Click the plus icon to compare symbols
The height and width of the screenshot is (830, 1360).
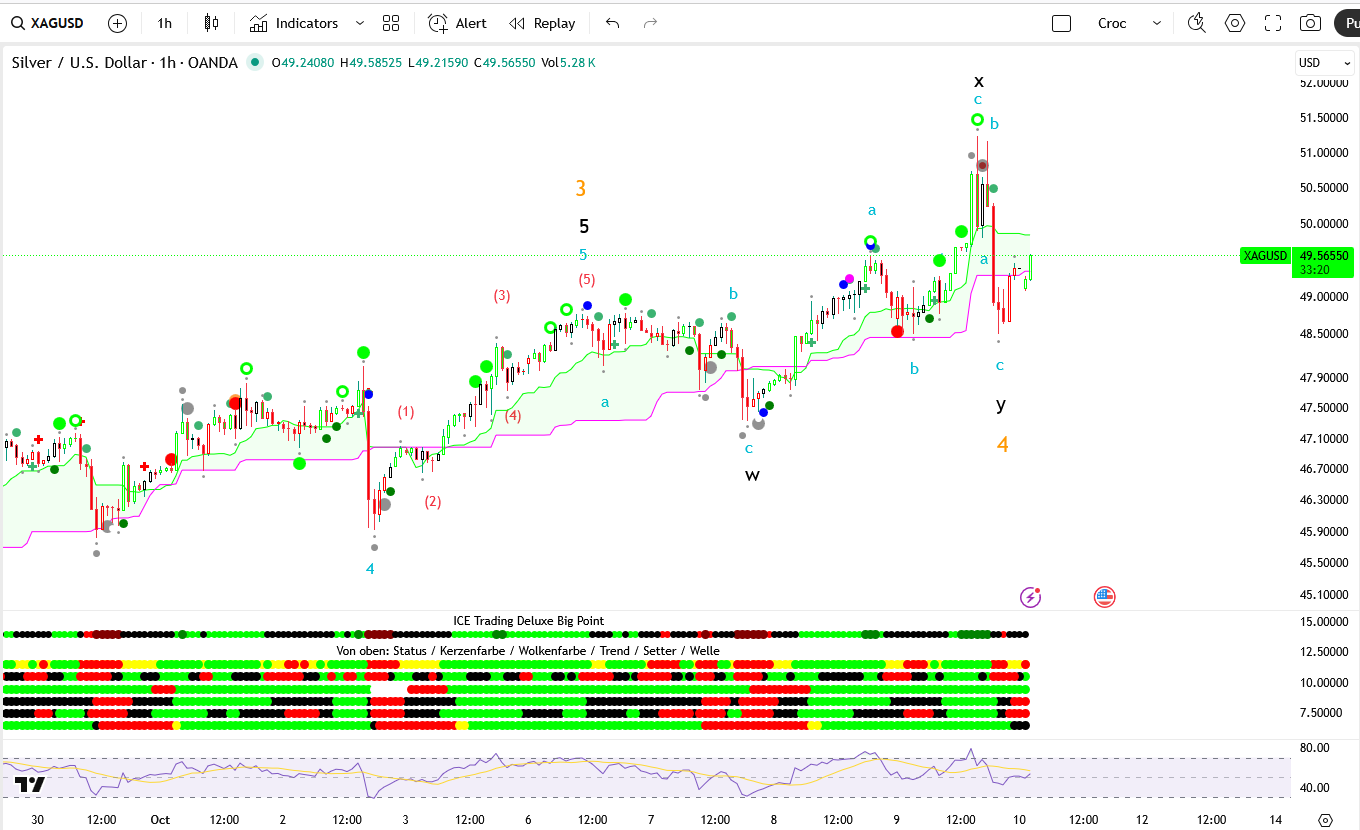pos(117,23)
